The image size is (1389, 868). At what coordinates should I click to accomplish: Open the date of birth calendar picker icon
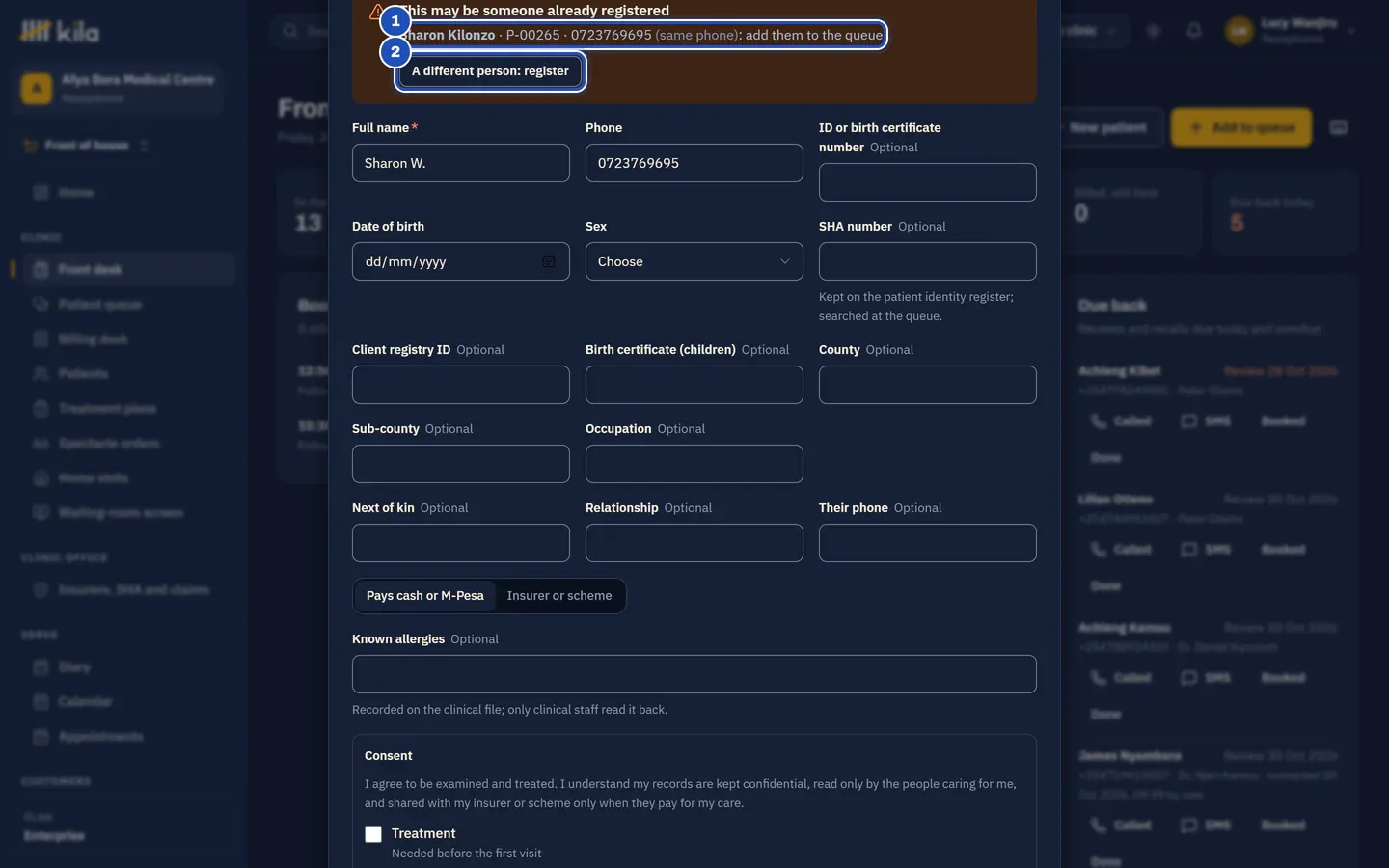548,261
